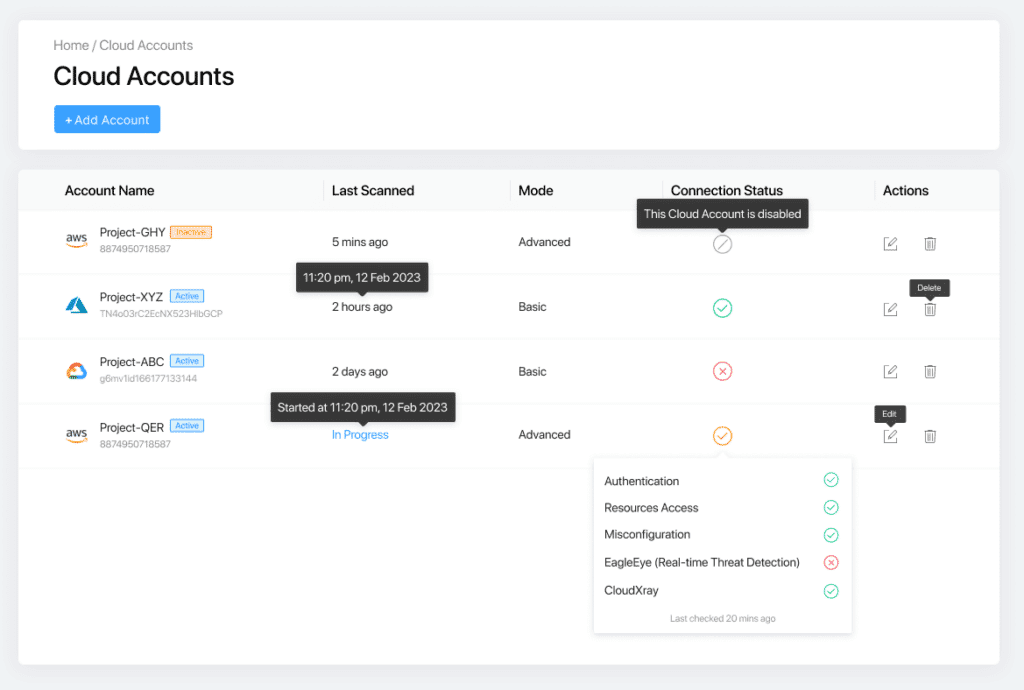The image size is (1024, 690).
Task: Click Active badge on Project-XYZ
Action: [x=187, y=296]
